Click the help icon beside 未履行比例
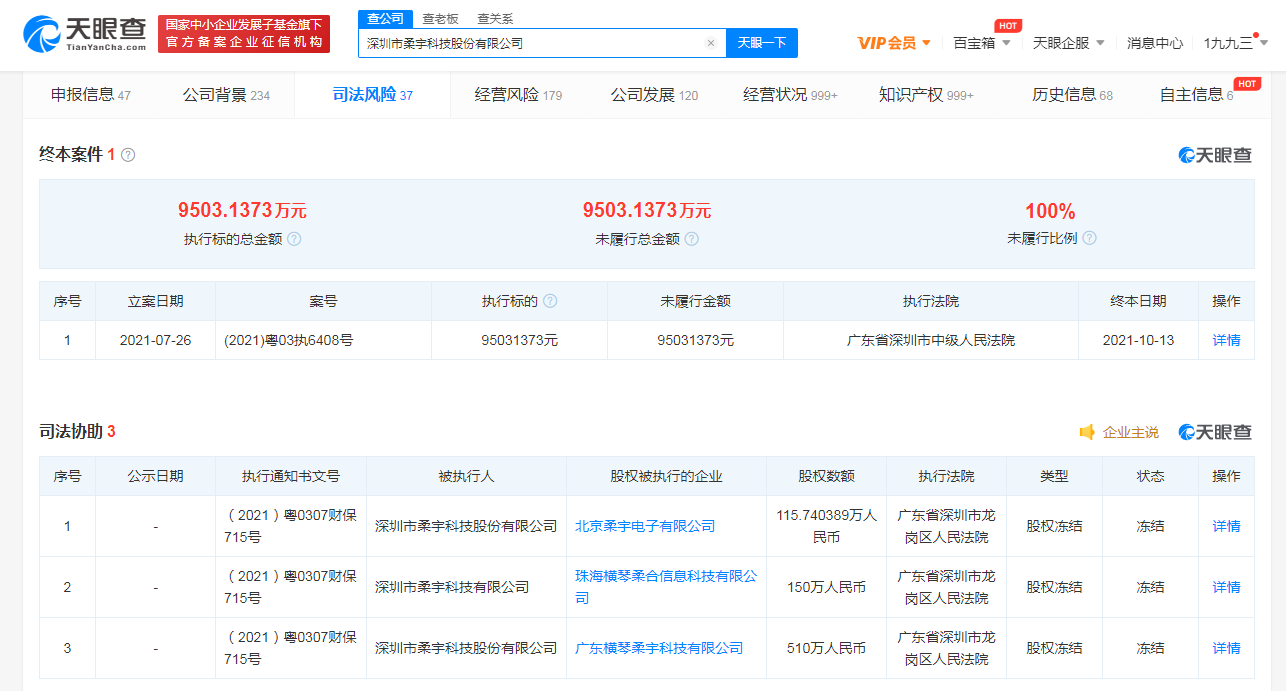The image size is (1286, 691). 1090,238
